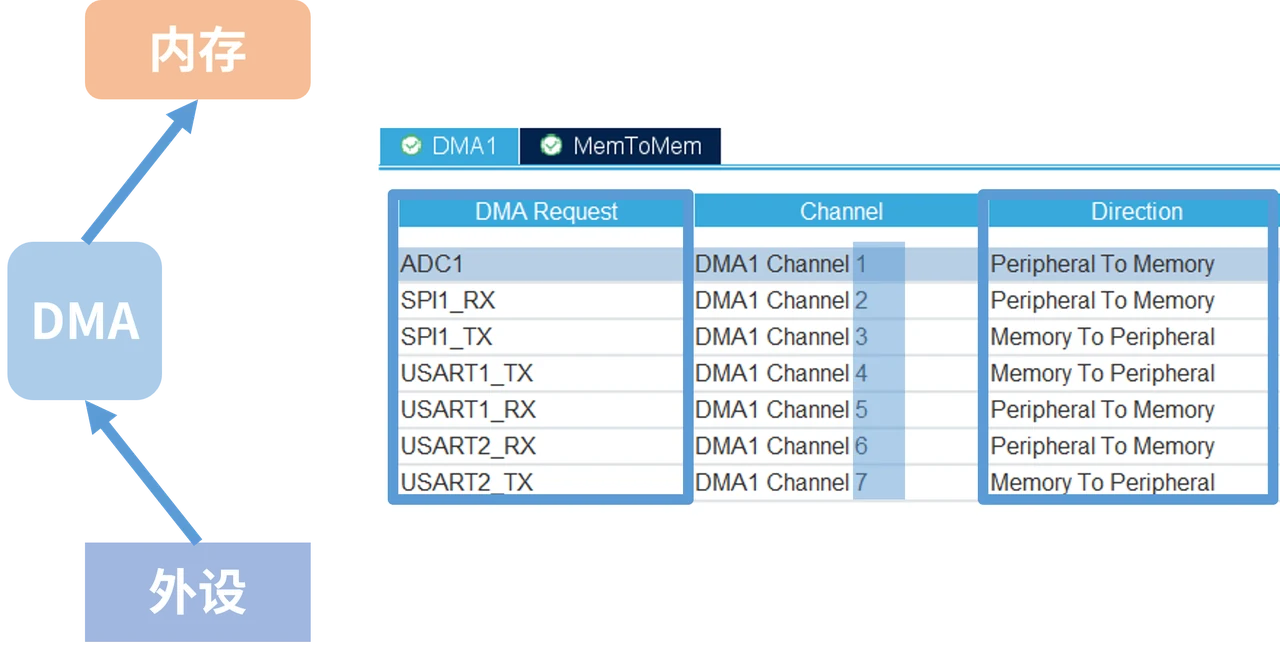Click the orange 内存 memory block
This screenshot has height=652, width=1280.
point(198,49)
